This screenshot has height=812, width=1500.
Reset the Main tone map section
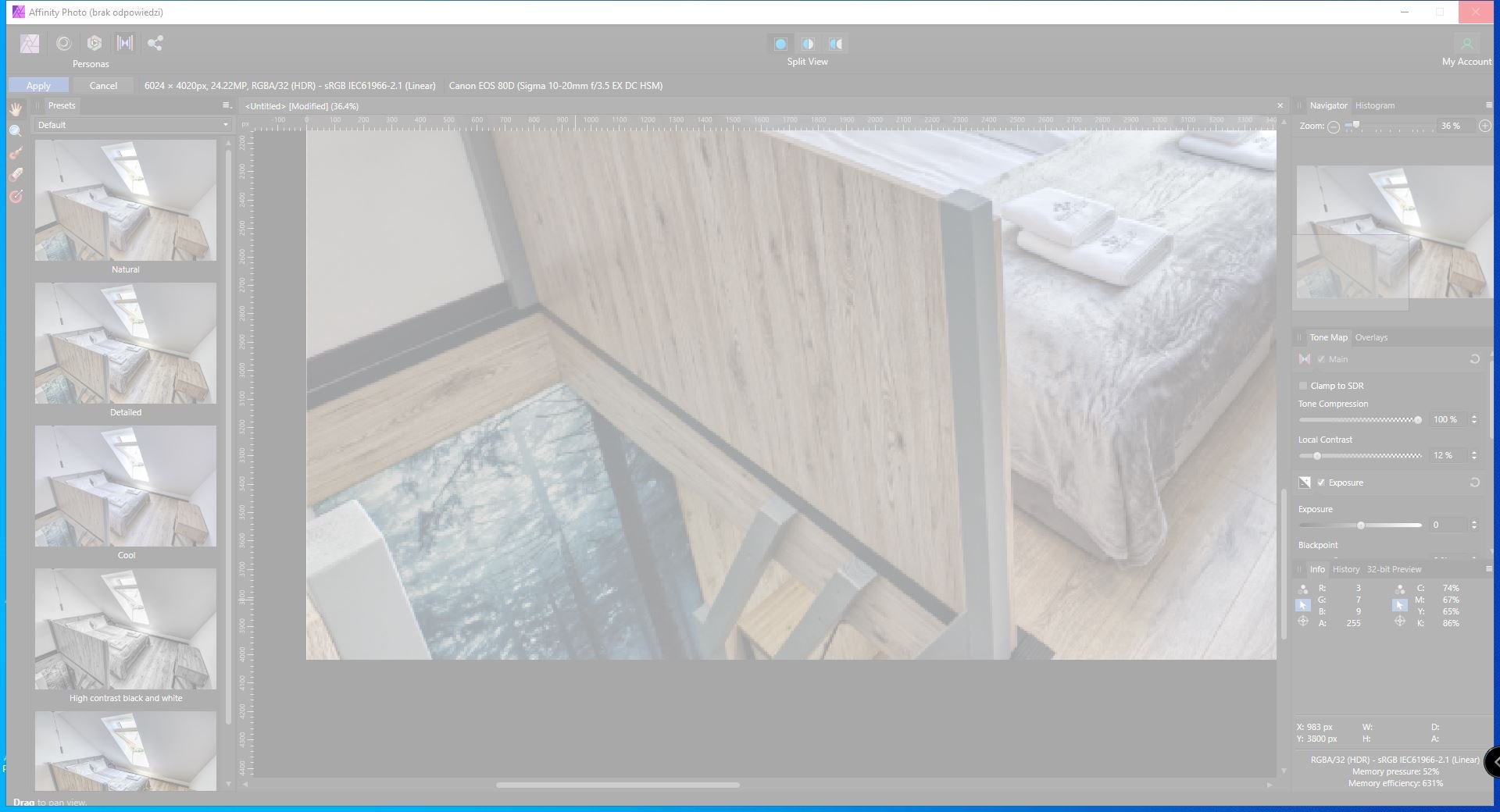[1474, 359]
